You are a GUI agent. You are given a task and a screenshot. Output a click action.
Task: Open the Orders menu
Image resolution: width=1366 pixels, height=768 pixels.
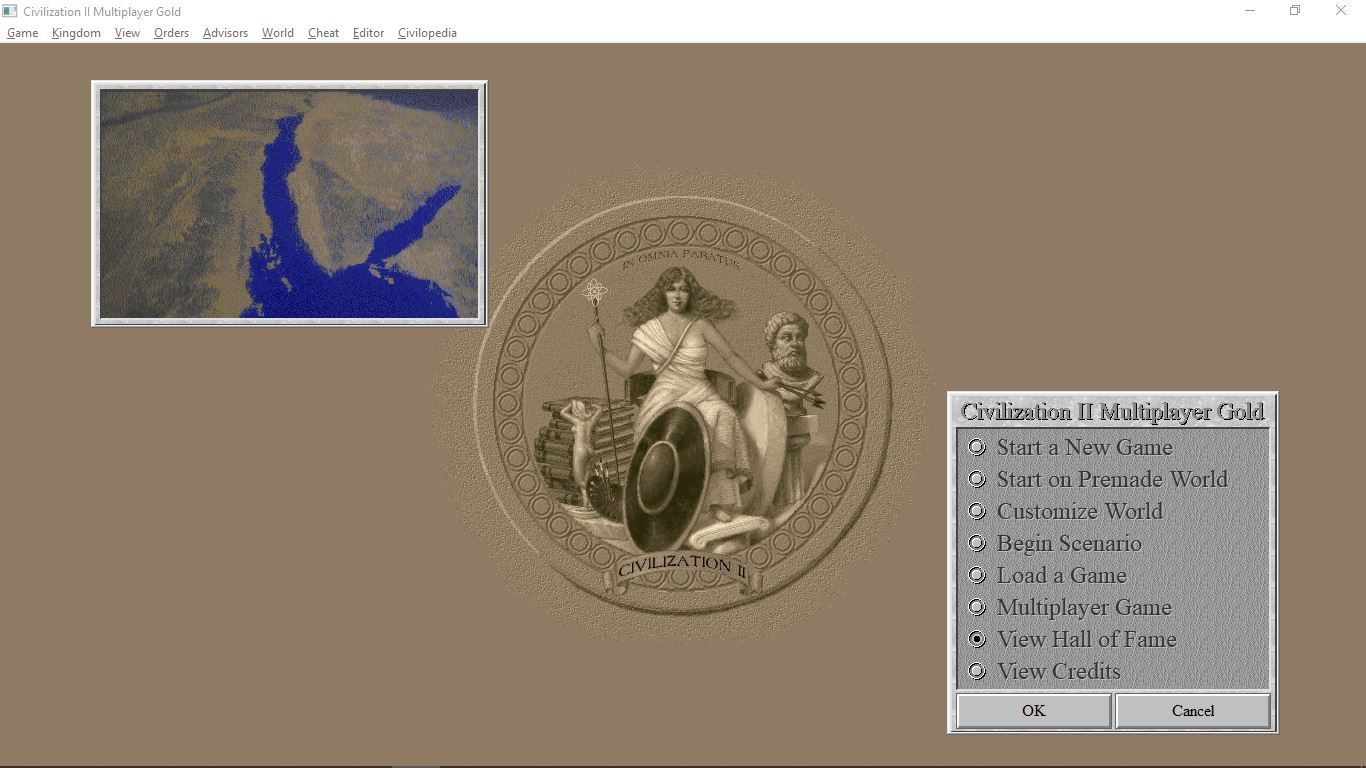171,33
